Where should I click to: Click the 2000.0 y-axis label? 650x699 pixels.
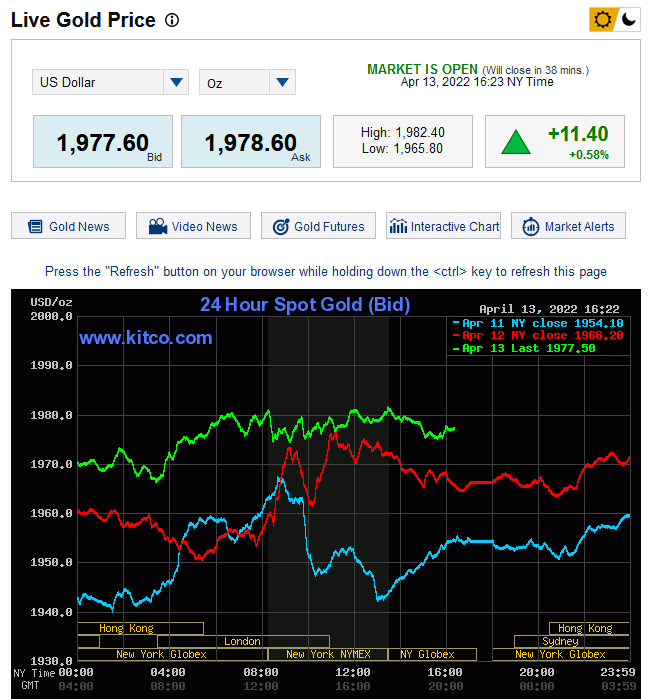51,317
